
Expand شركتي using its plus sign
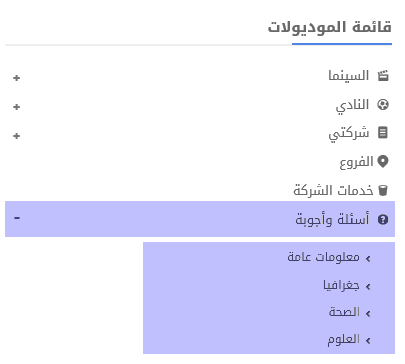[x=17, y=136]
